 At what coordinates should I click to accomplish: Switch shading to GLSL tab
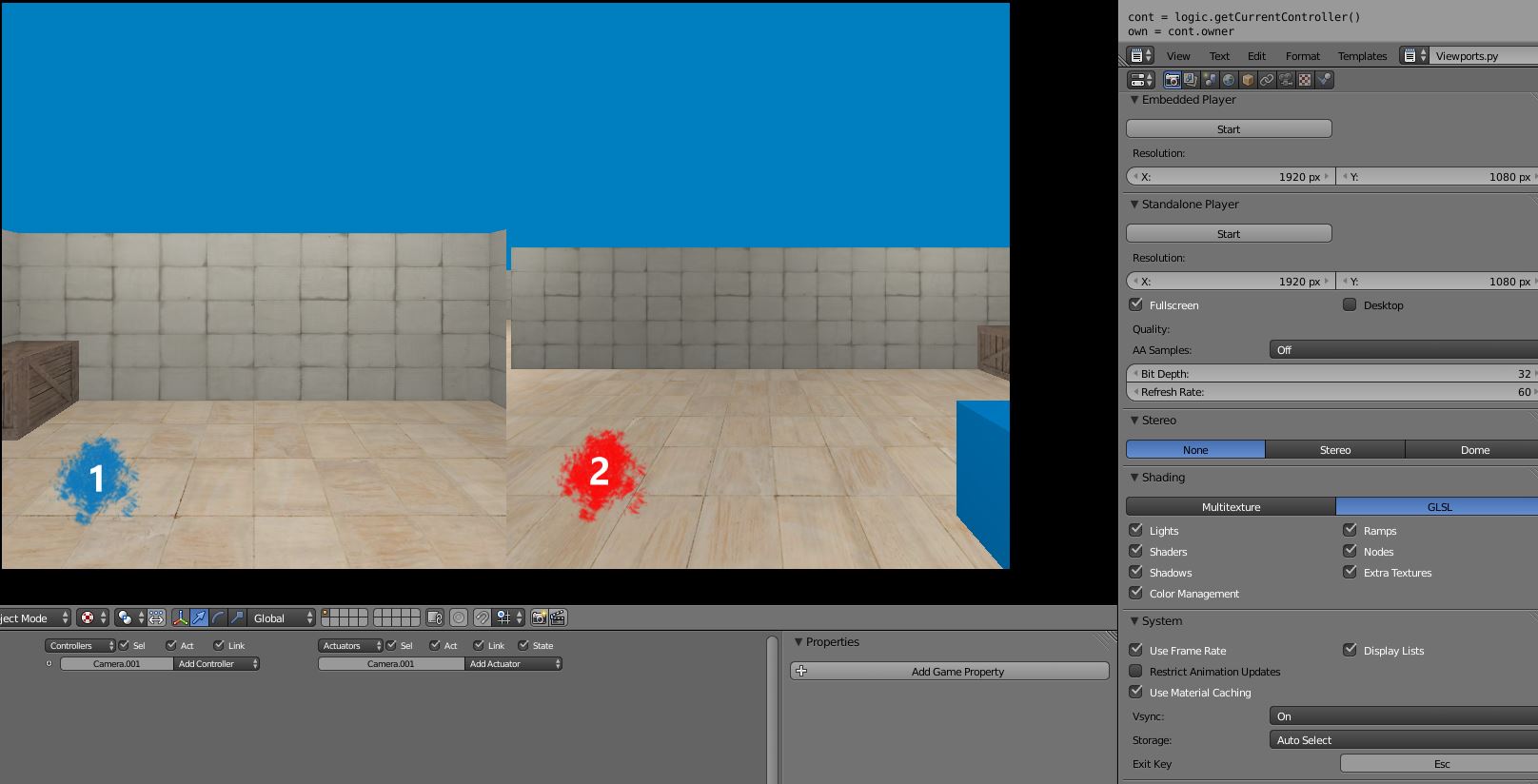1436,507
